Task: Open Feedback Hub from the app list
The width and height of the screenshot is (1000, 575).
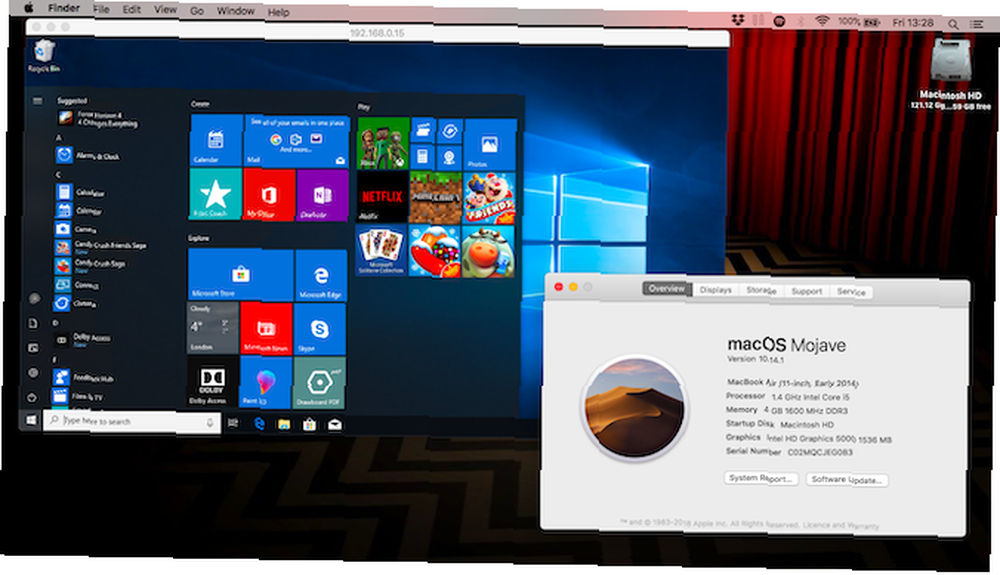Action: coord(84,377)
